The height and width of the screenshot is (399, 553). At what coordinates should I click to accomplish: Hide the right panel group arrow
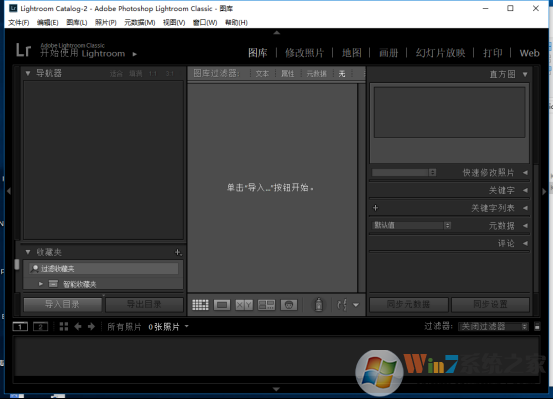(x=544, y=191)
